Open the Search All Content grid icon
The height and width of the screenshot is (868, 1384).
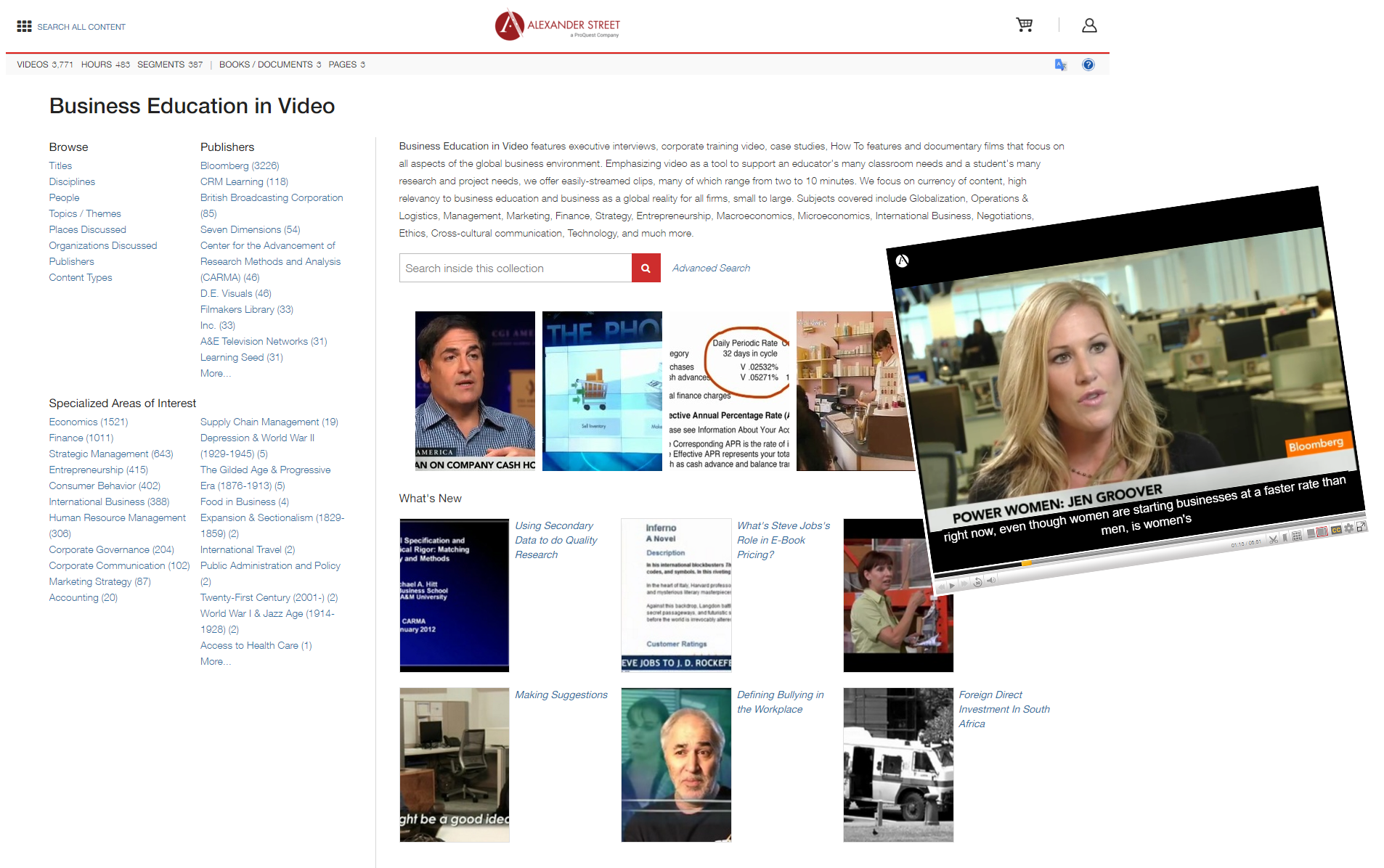coord(24,26)
